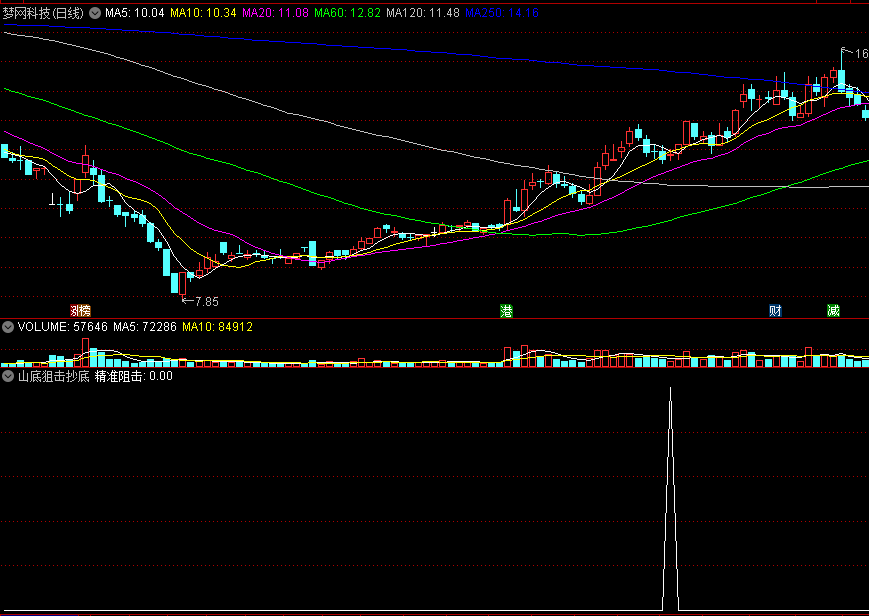Click the MA5: 10.04 label in price chart
This screenshot has height=616, width=869.
click(135, 13)
